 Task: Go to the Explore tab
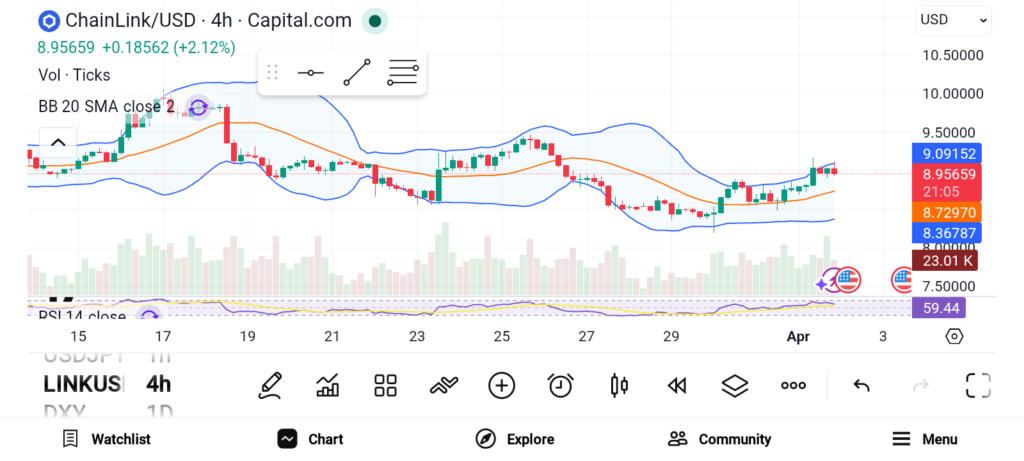pos(515,439)
